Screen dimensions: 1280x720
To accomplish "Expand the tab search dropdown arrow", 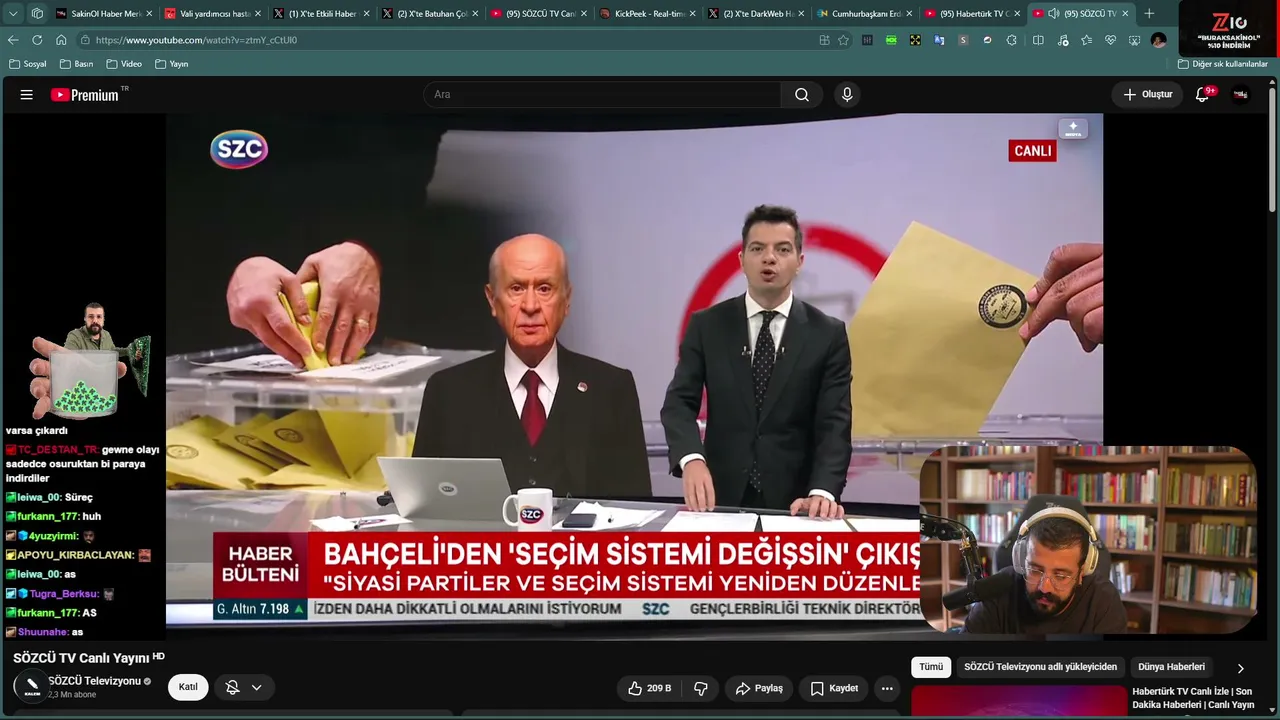I will pyautogui.click(x=13, y=14).
